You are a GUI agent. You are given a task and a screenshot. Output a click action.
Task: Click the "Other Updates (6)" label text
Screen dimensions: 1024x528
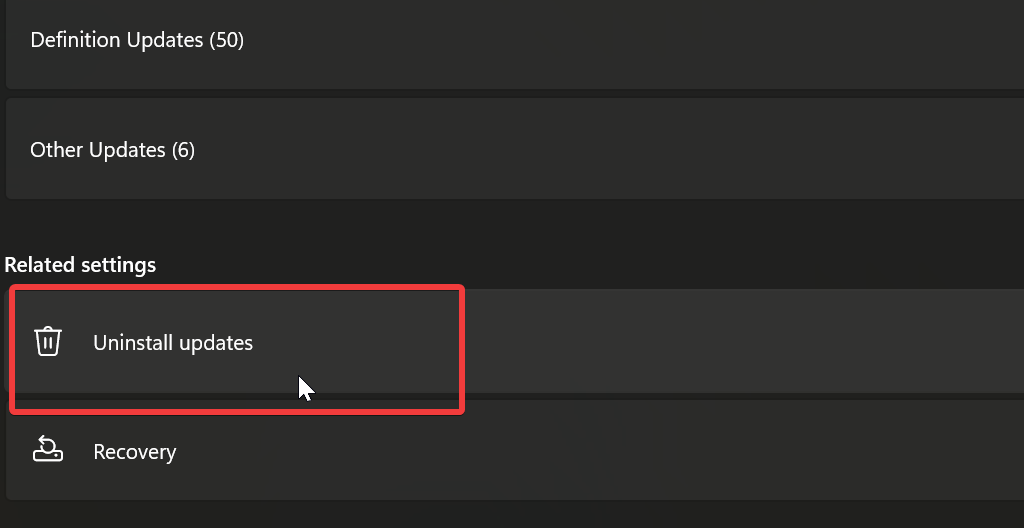[x=112, y=150]
